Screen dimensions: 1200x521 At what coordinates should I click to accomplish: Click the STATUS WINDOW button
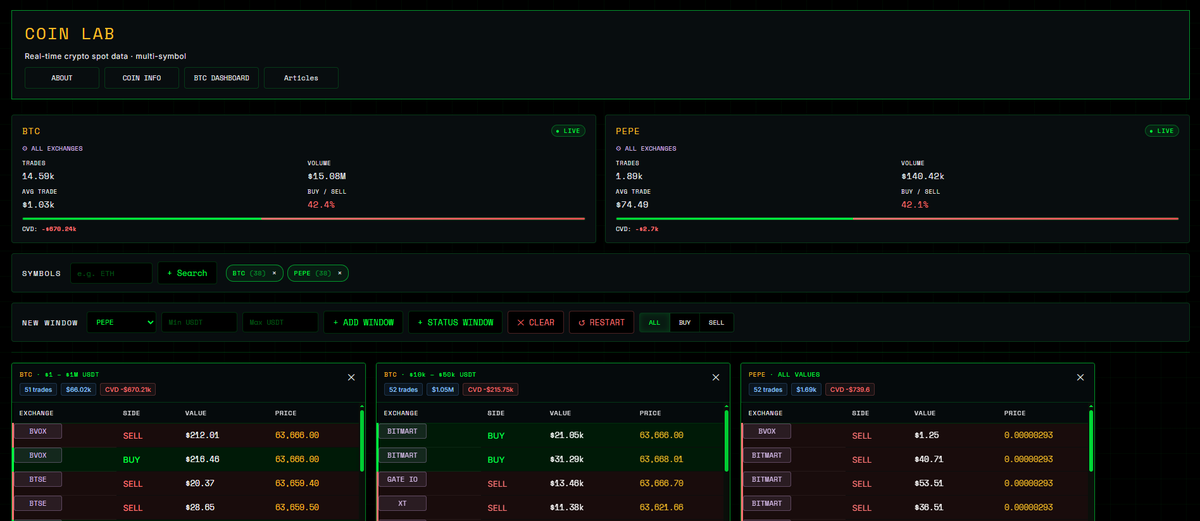[455, 322]
